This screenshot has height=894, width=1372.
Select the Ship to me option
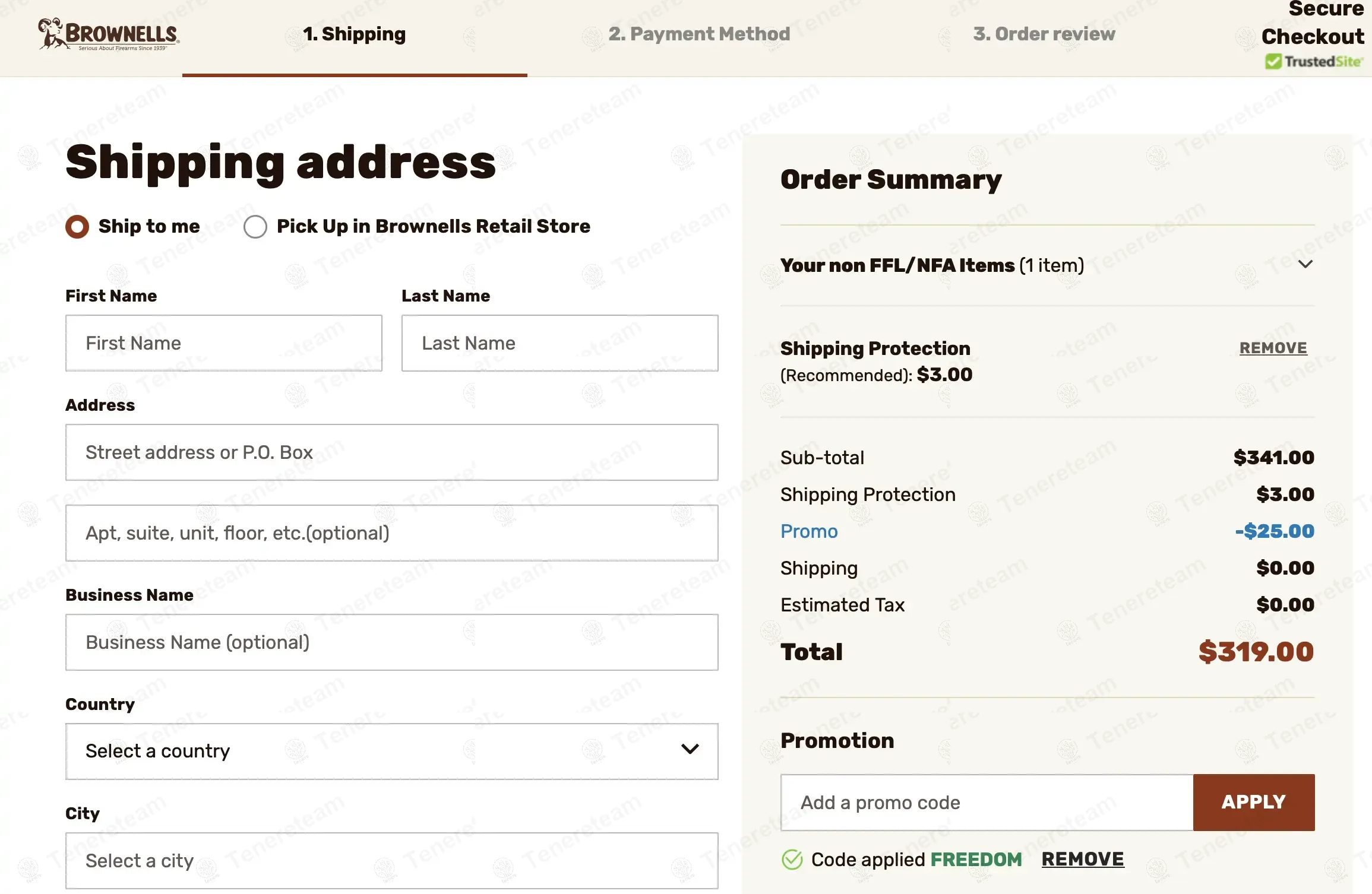(x=77, y=227)
